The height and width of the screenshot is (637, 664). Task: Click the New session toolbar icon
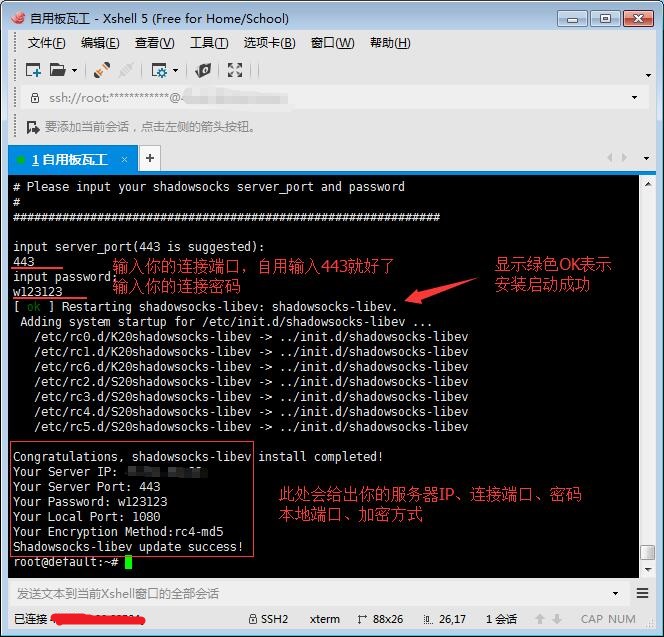coord(33,70)
